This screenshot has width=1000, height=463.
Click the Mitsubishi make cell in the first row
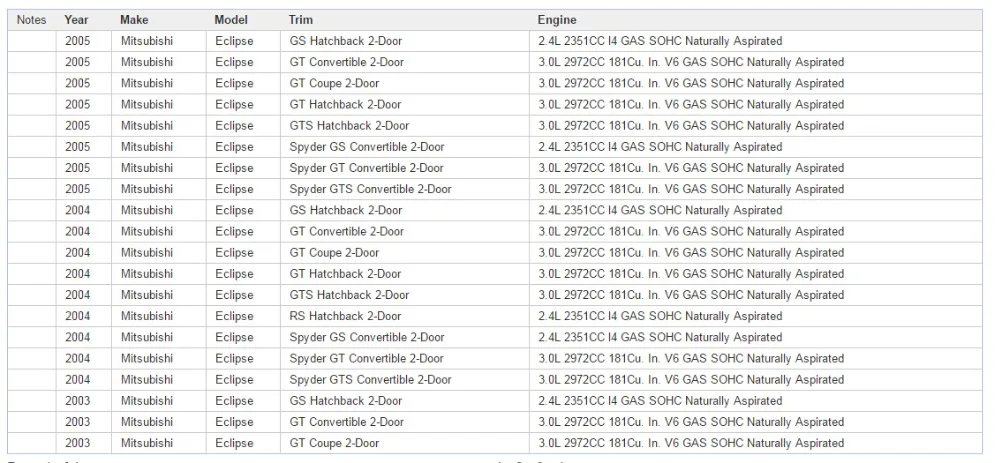coord(159,41)
